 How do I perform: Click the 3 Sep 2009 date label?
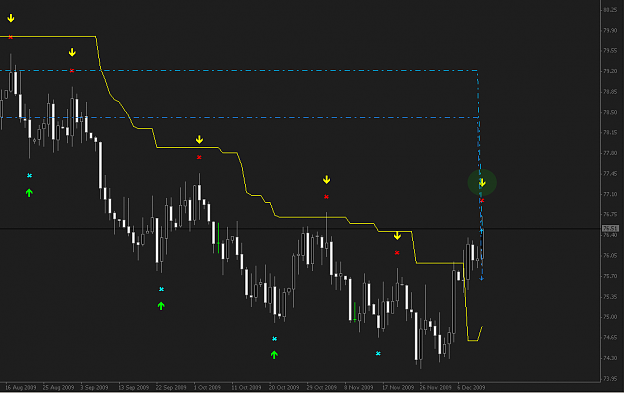pos(94,387)
